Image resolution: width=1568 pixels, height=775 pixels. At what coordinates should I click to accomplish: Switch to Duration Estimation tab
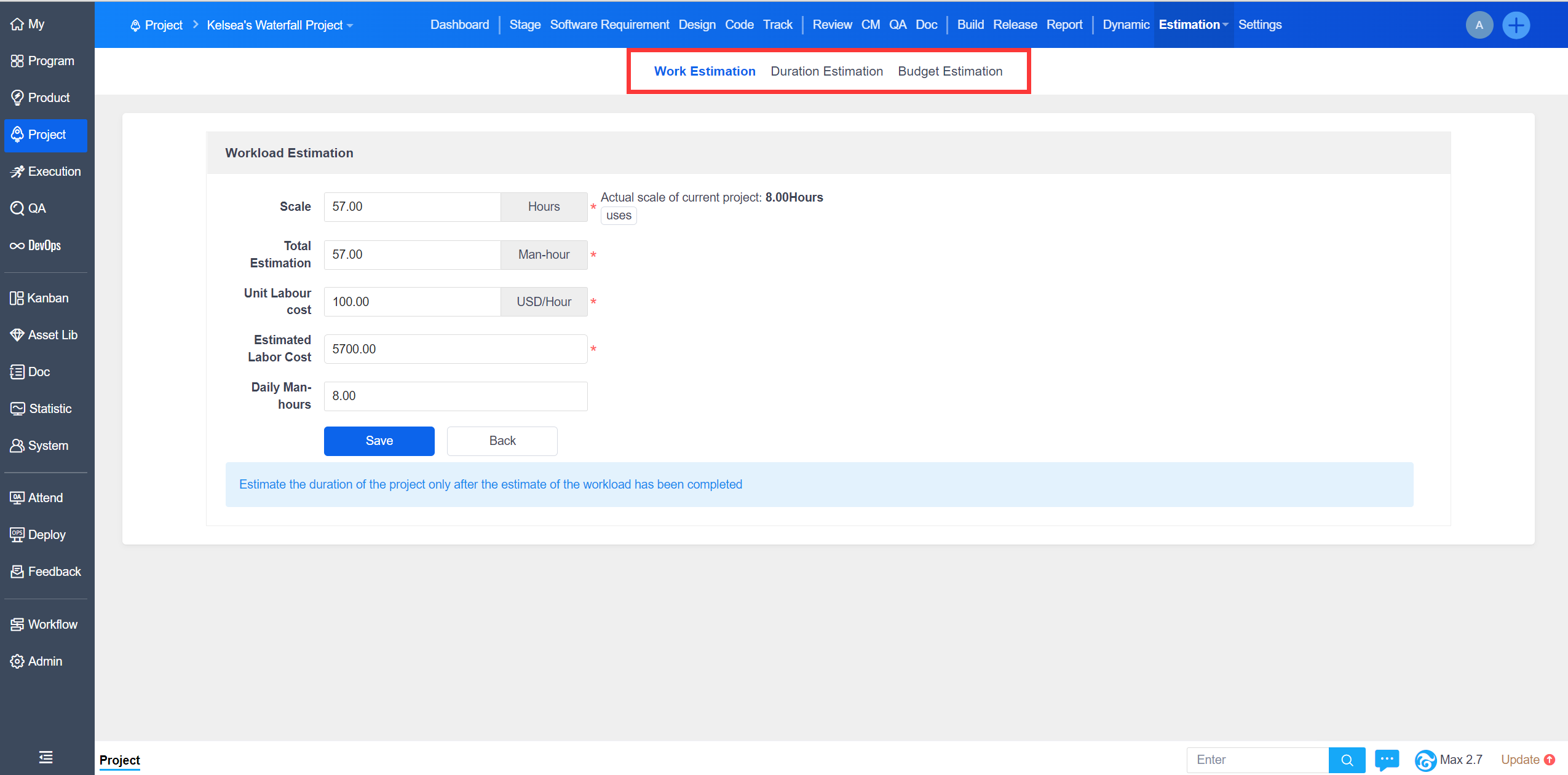(826, 71)
